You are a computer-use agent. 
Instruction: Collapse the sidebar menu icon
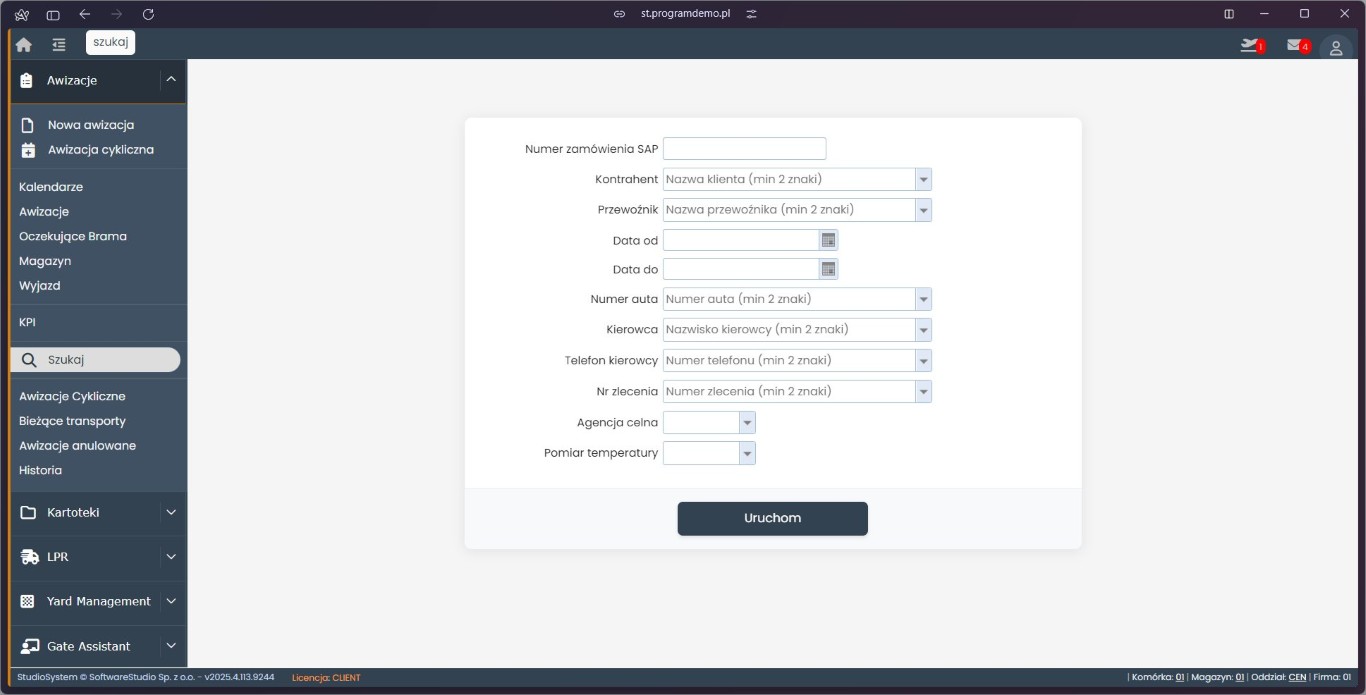click(59, 45)
